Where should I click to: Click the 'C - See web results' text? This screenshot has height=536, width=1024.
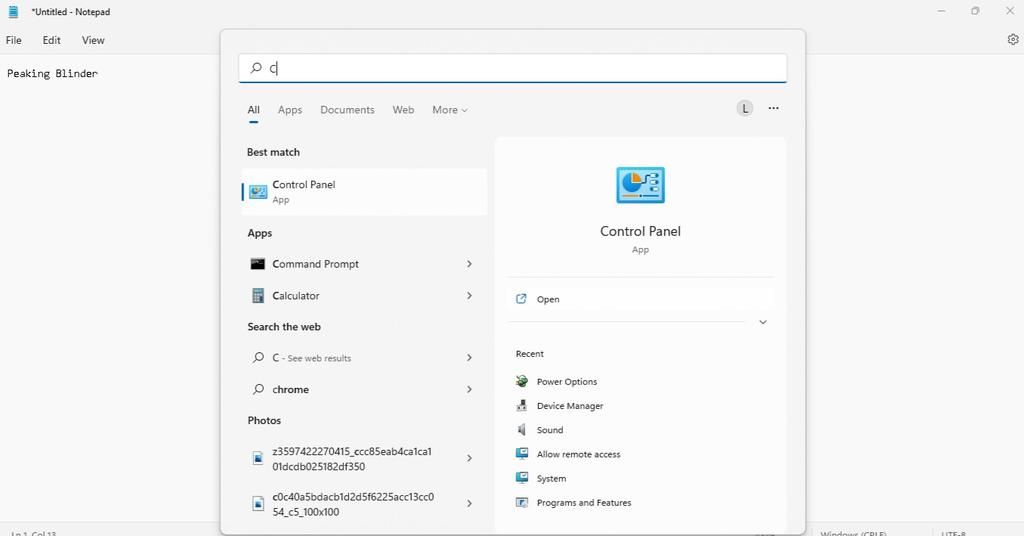(x=312, y=358)
